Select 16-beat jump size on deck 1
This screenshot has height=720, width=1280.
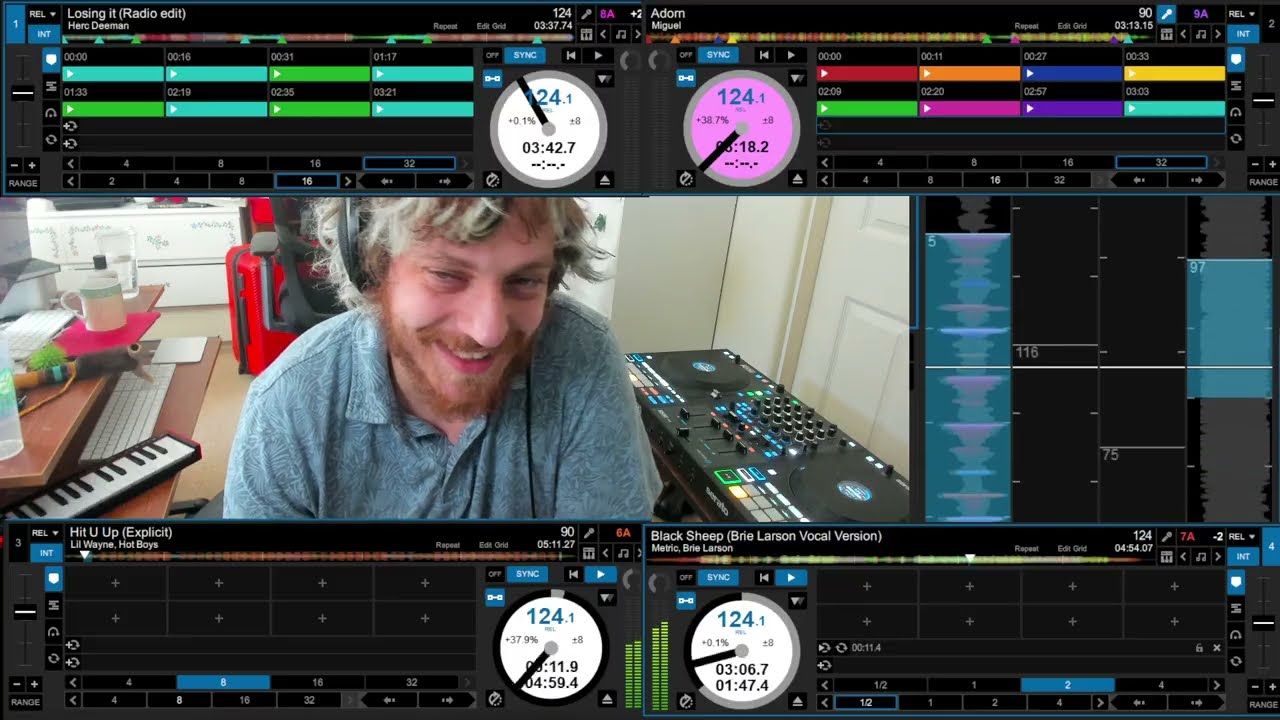pyautogui.click(x=306, y=181)
